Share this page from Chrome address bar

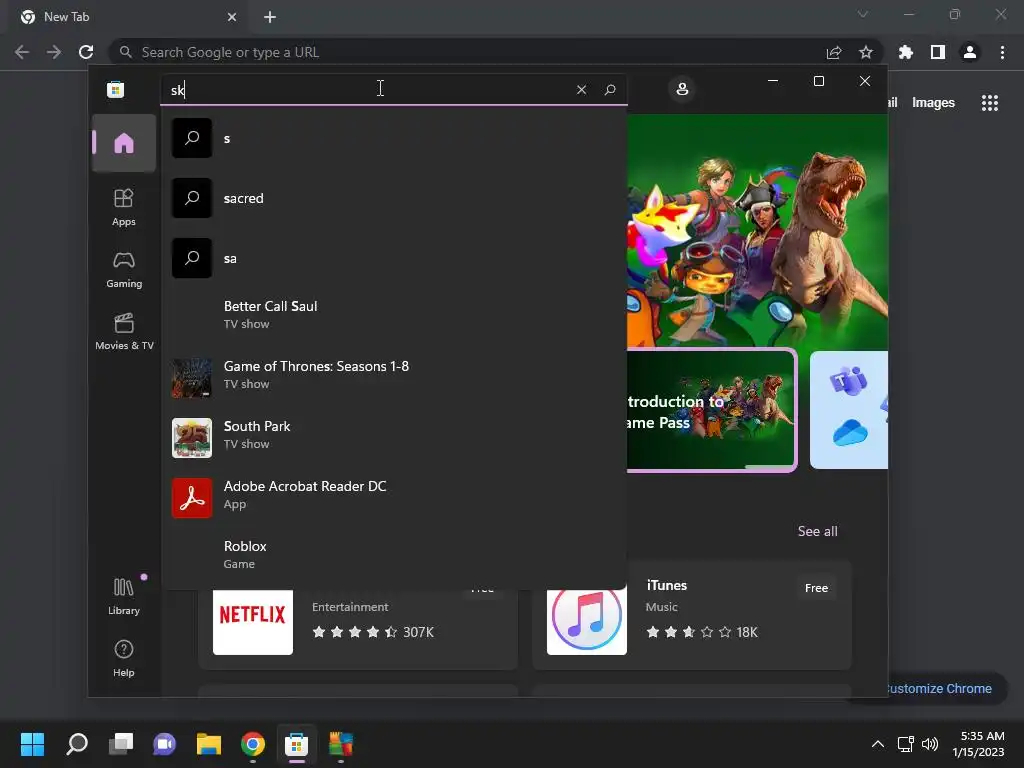click(x=834, y=52)
